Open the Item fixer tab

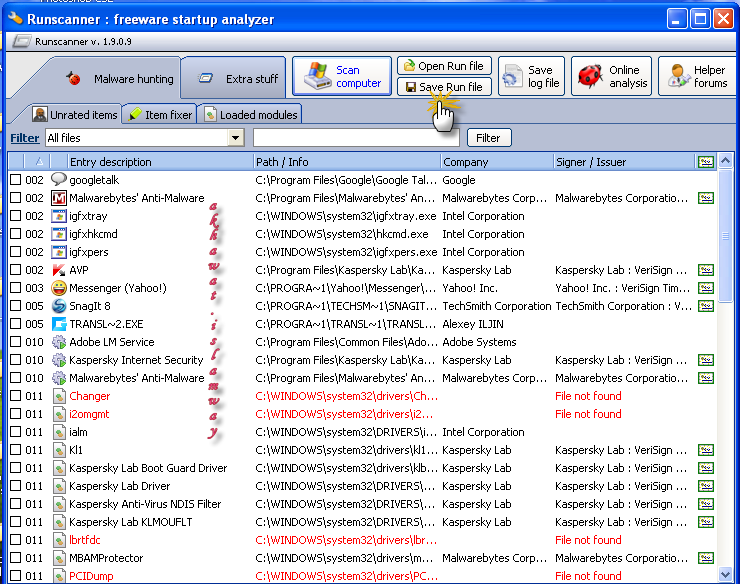tap(160, 115)
